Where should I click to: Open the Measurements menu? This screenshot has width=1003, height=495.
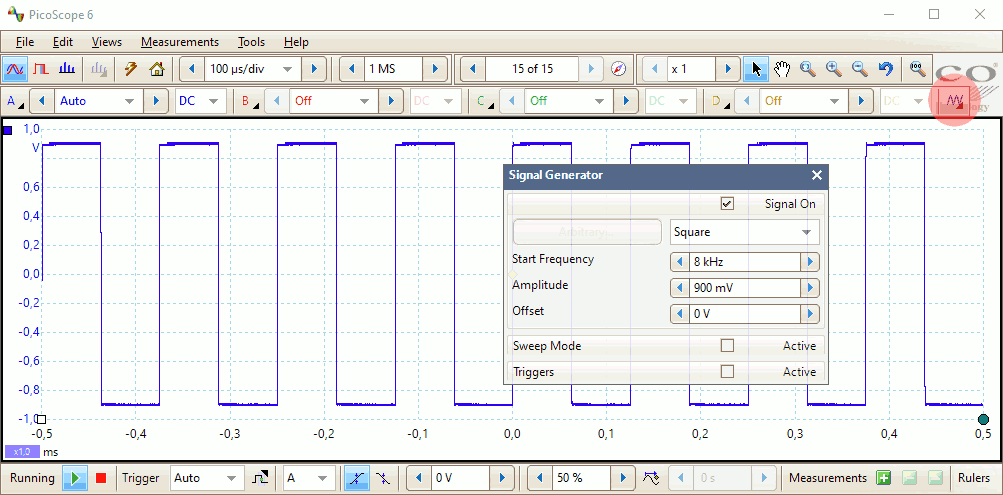[x=179, y=42]
